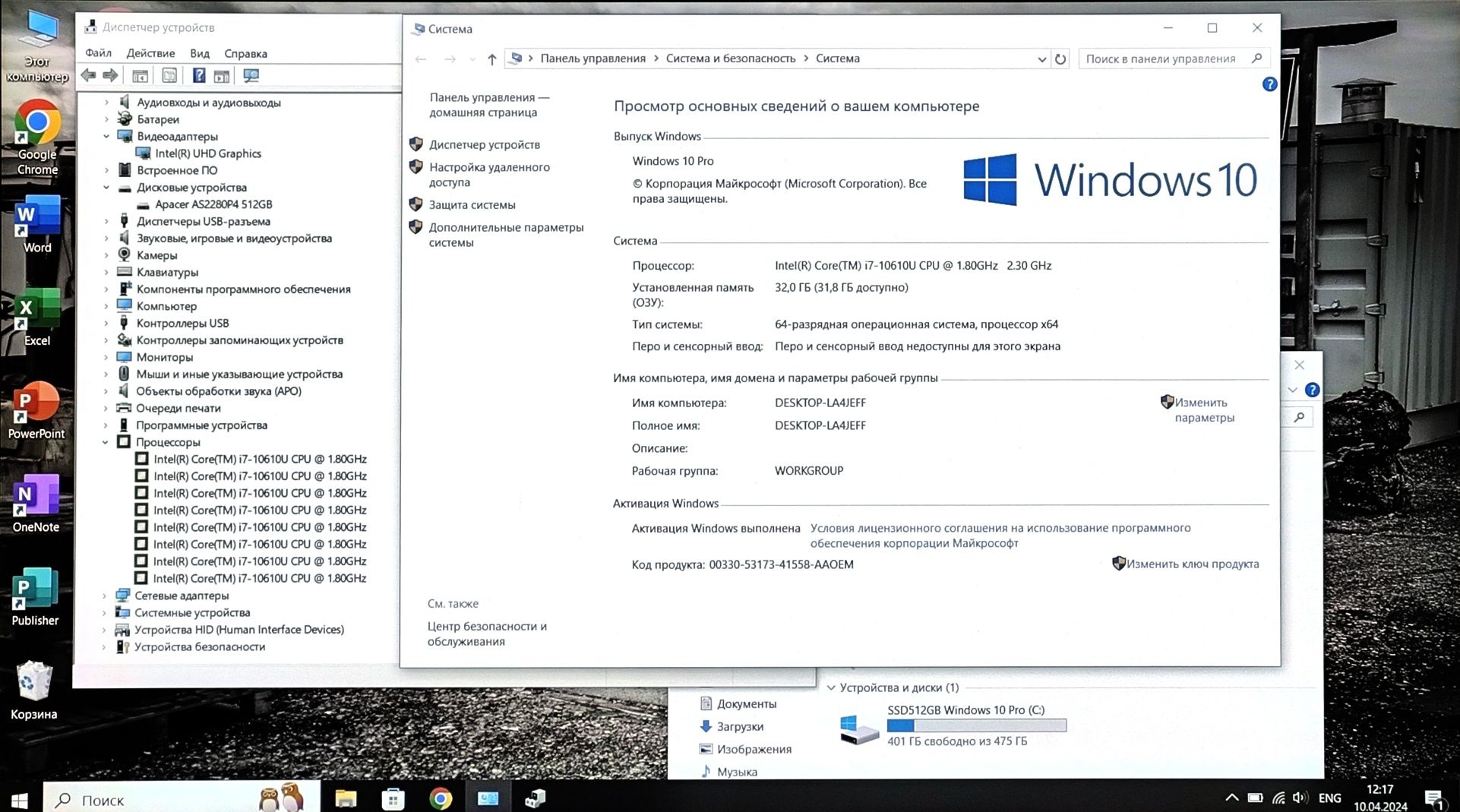The height and width of the screenshot is (812, 1460).
Task: Expand the Батареи node
Action: point(106,119)
